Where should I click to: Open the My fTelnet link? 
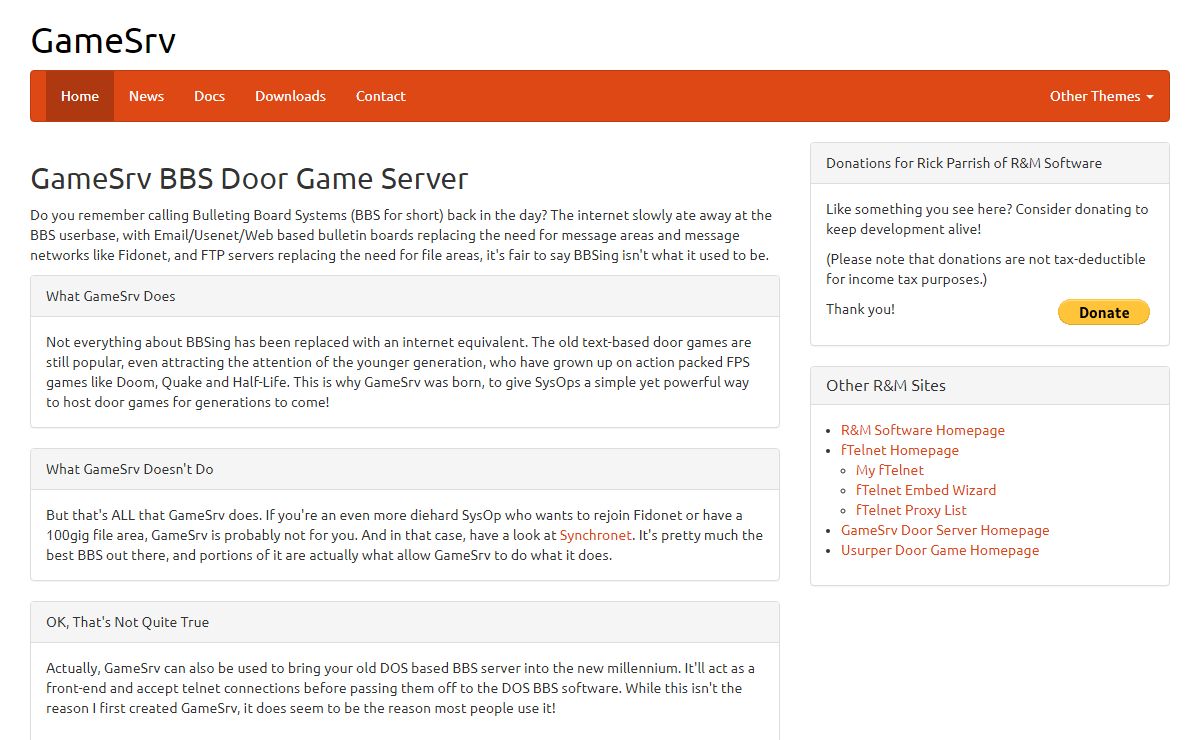click(x=890, y=470)
